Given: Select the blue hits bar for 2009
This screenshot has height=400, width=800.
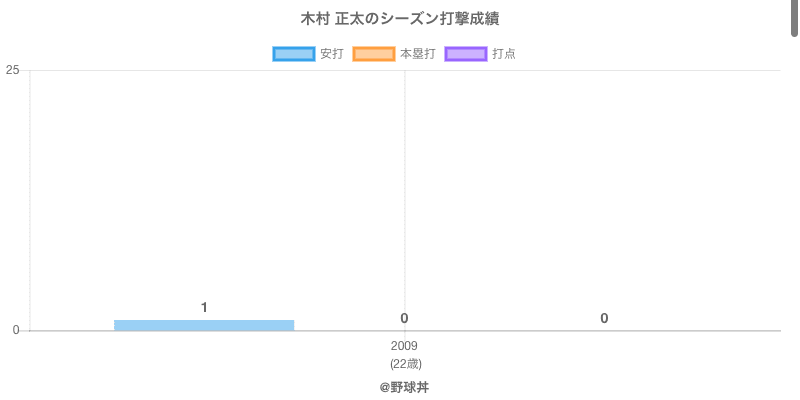Looking at the screenshot, I should click(x=204, y=325).
